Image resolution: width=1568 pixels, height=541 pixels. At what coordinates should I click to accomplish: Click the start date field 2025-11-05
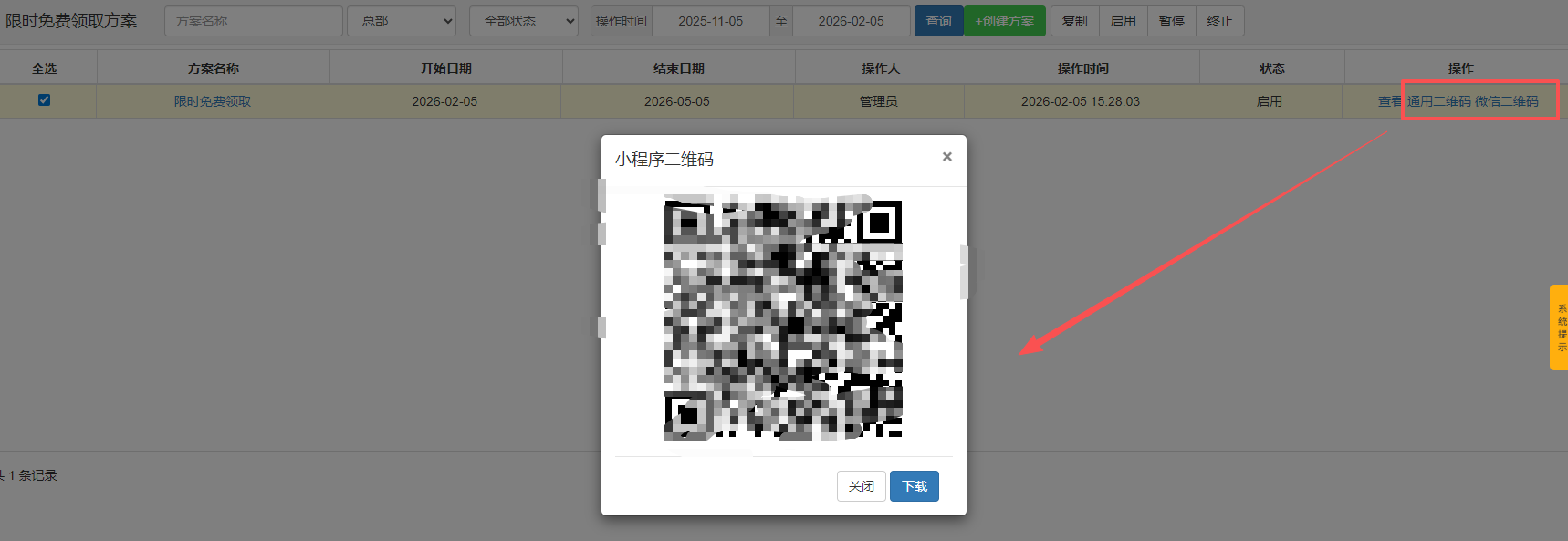click(711, 21)
